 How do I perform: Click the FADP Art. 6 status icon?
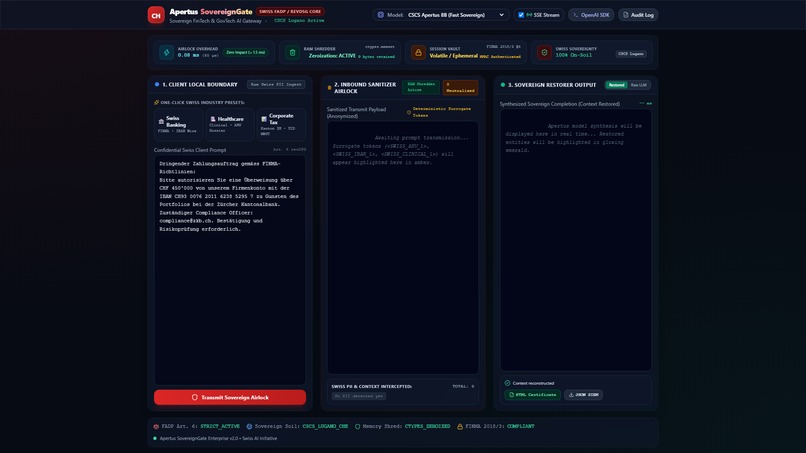156,426
